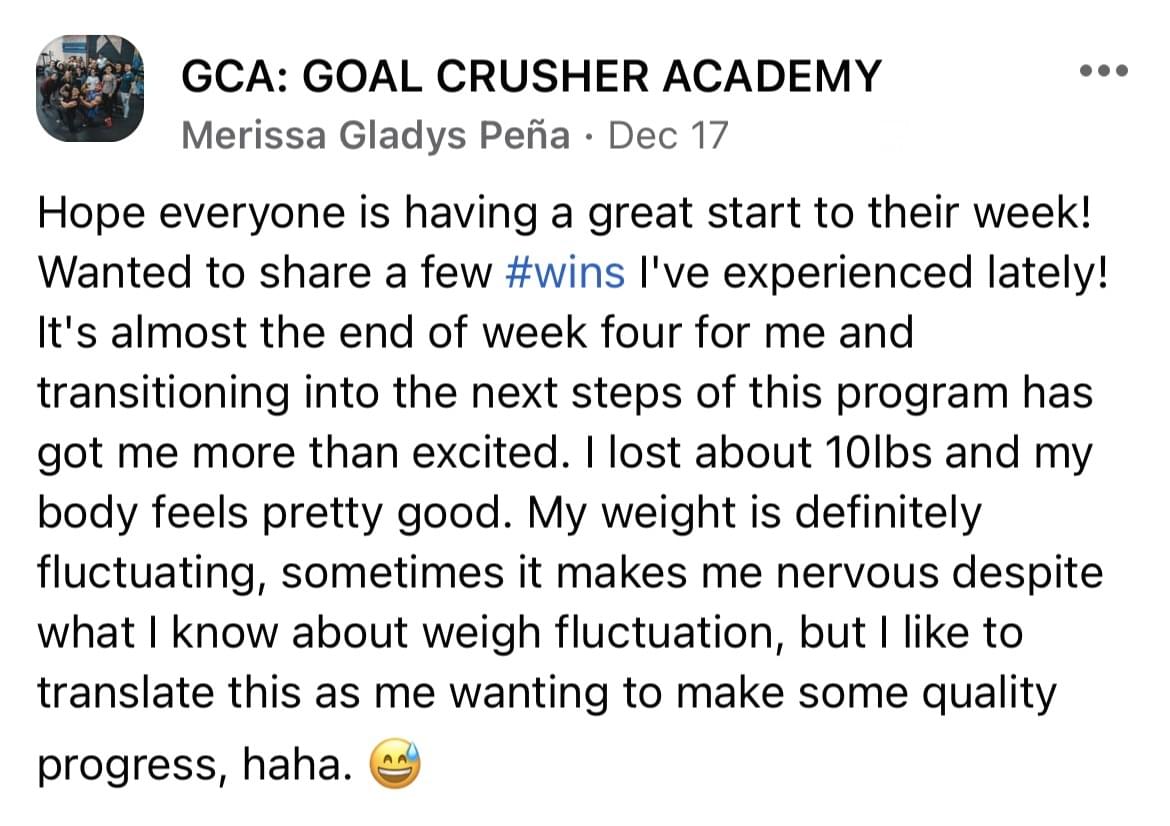The image size is (1170, 826).
Task: Click the words "progress, haha." in the last line
Action: point(195,766)
